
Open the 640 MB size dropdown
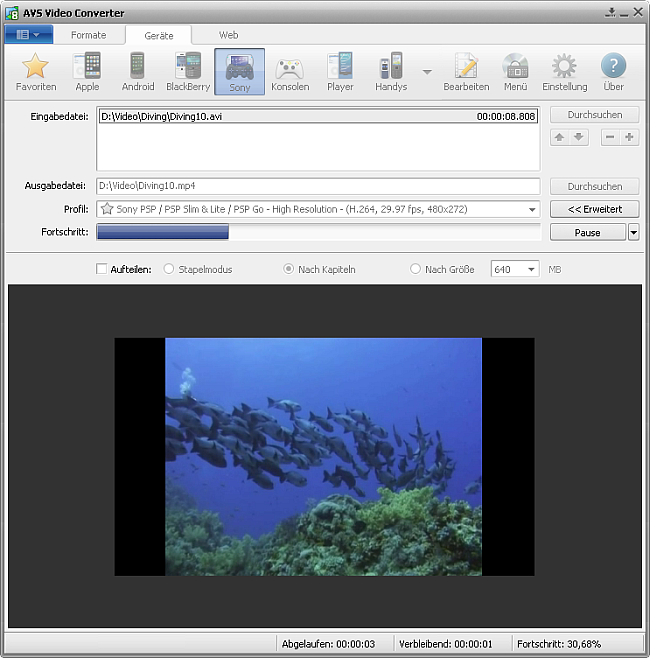530,269
